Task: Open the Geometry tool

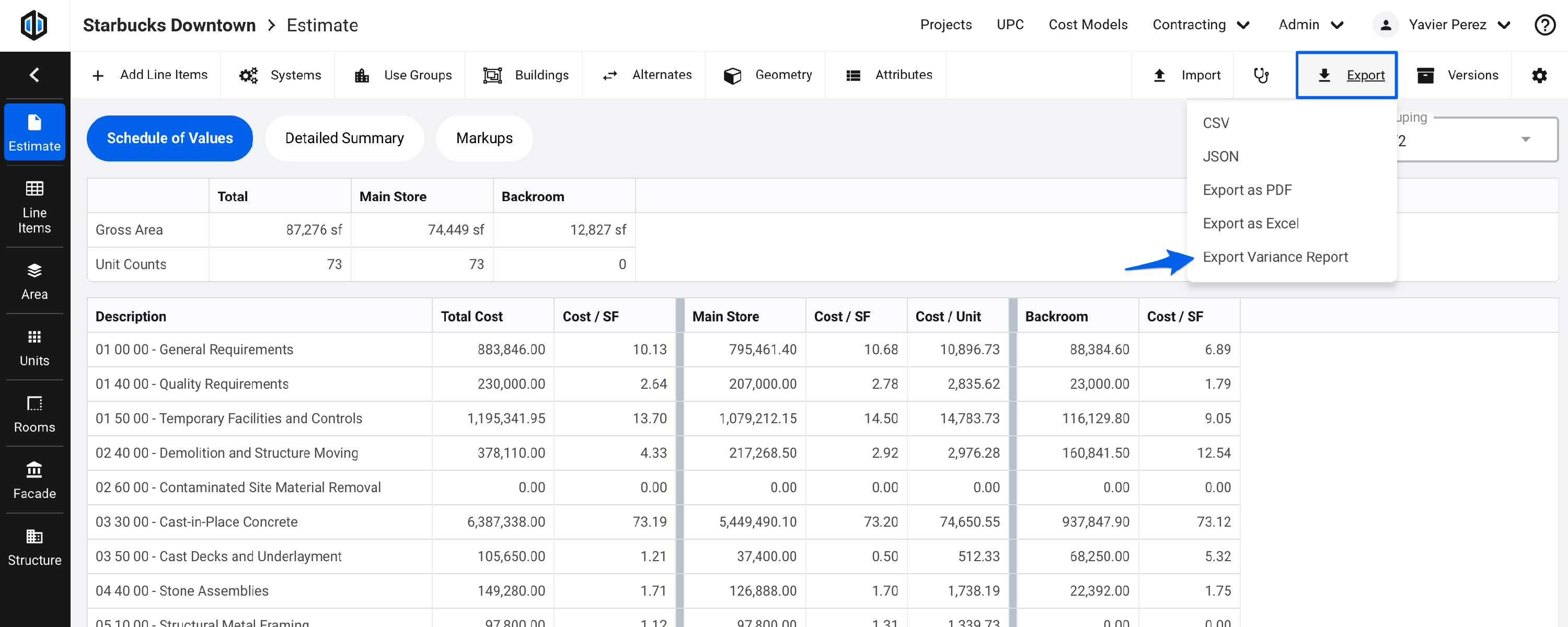Action: 767,75
